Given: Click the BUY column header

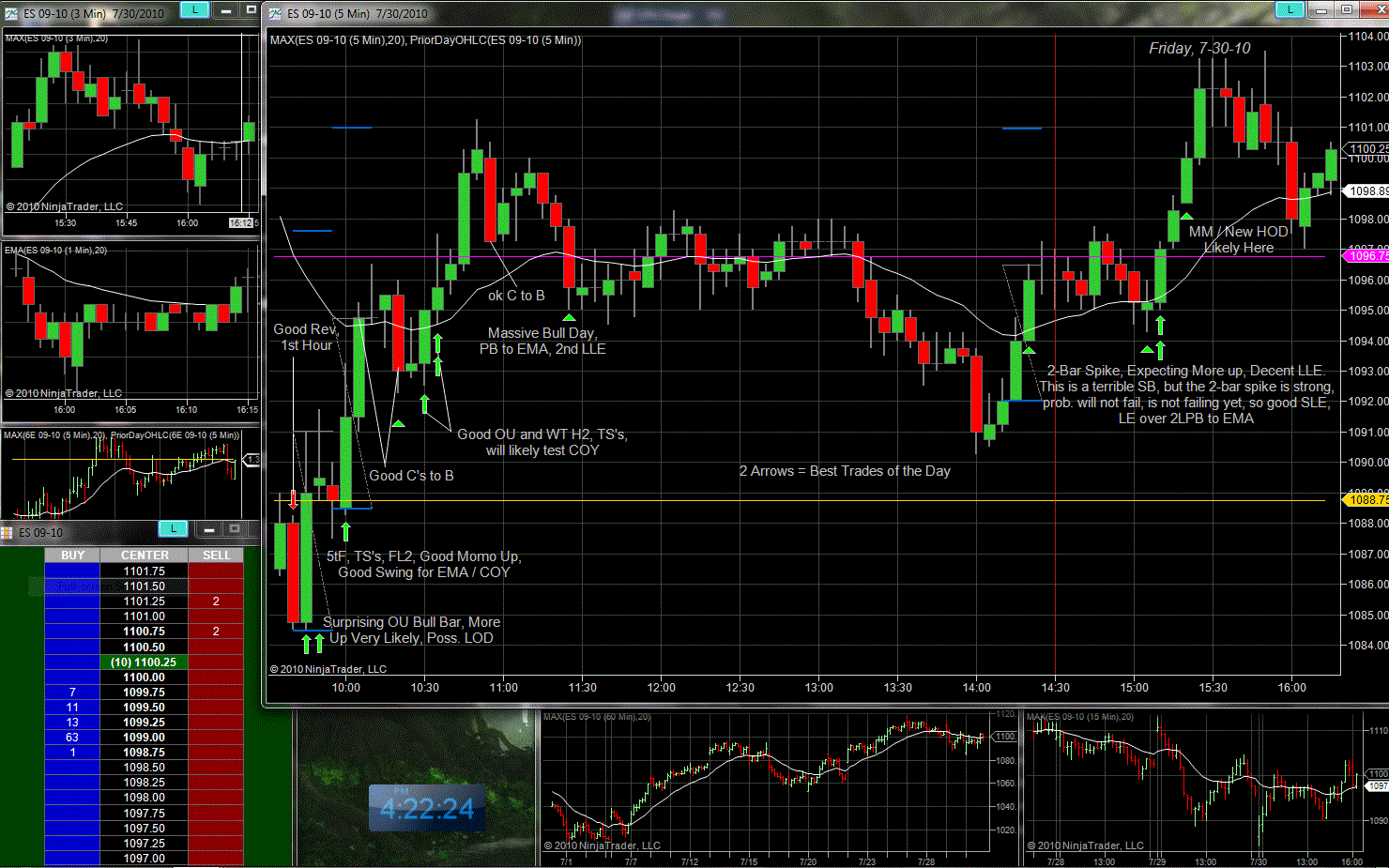Looking at the screenshot, I should click(72, 556).
